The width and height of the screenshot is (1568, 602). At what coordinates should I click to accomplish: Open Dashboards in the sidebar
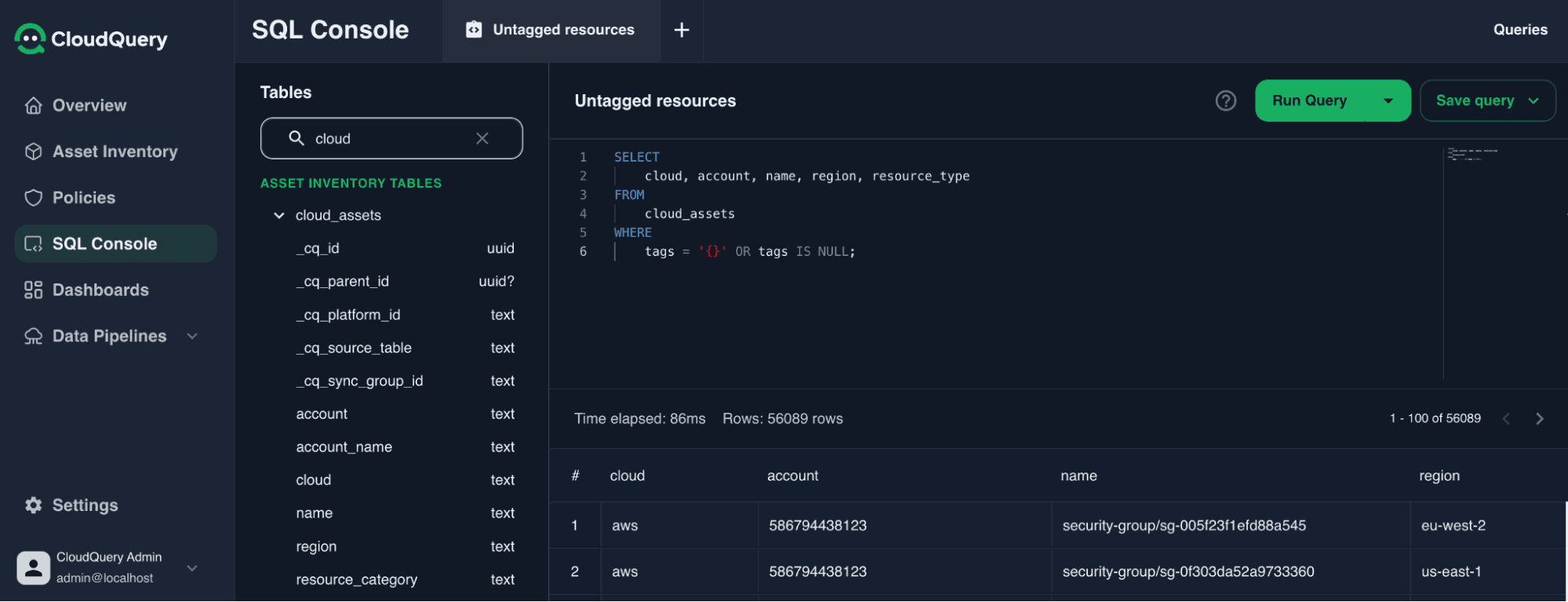click(100, 290)
